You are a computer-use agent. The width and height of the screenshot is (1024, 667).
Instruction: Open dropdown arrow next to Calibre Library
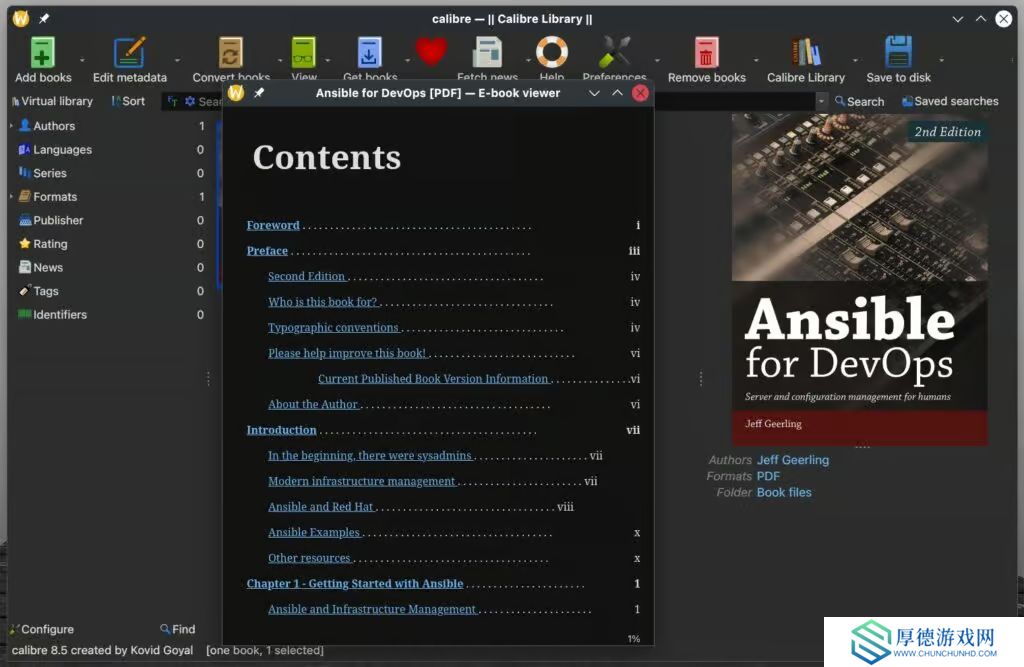(x=855, y=60)
